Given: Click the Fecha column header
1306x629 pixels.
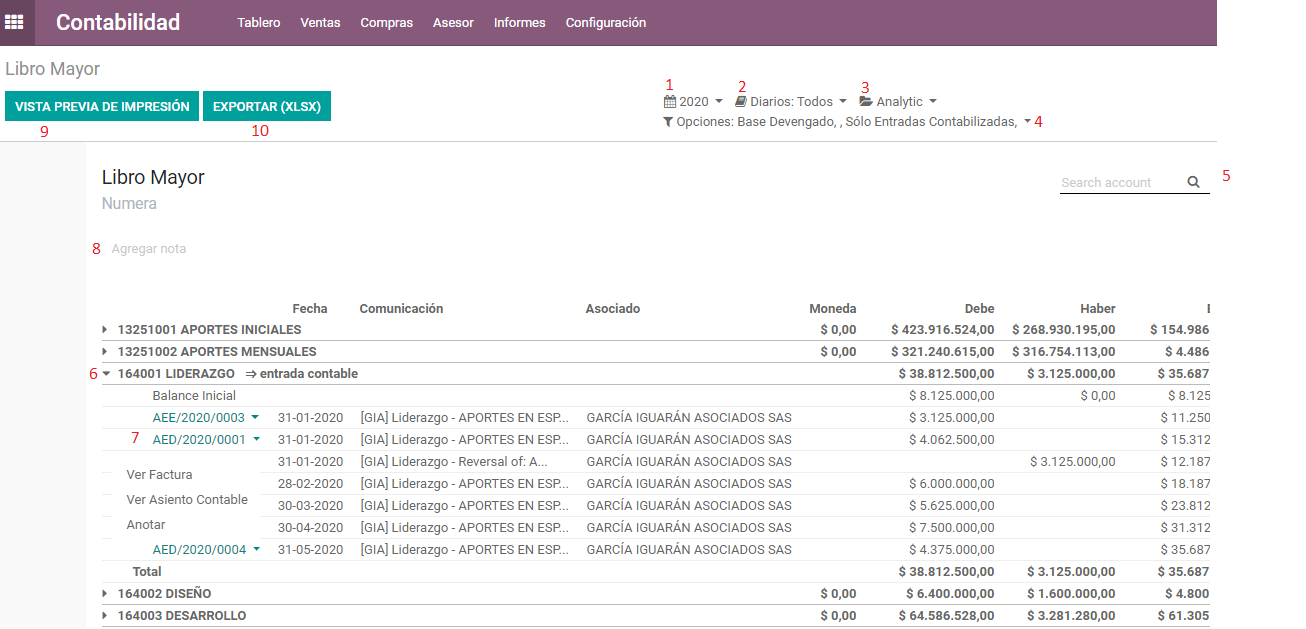Looking at the screenshot, I should click(310, 308).
